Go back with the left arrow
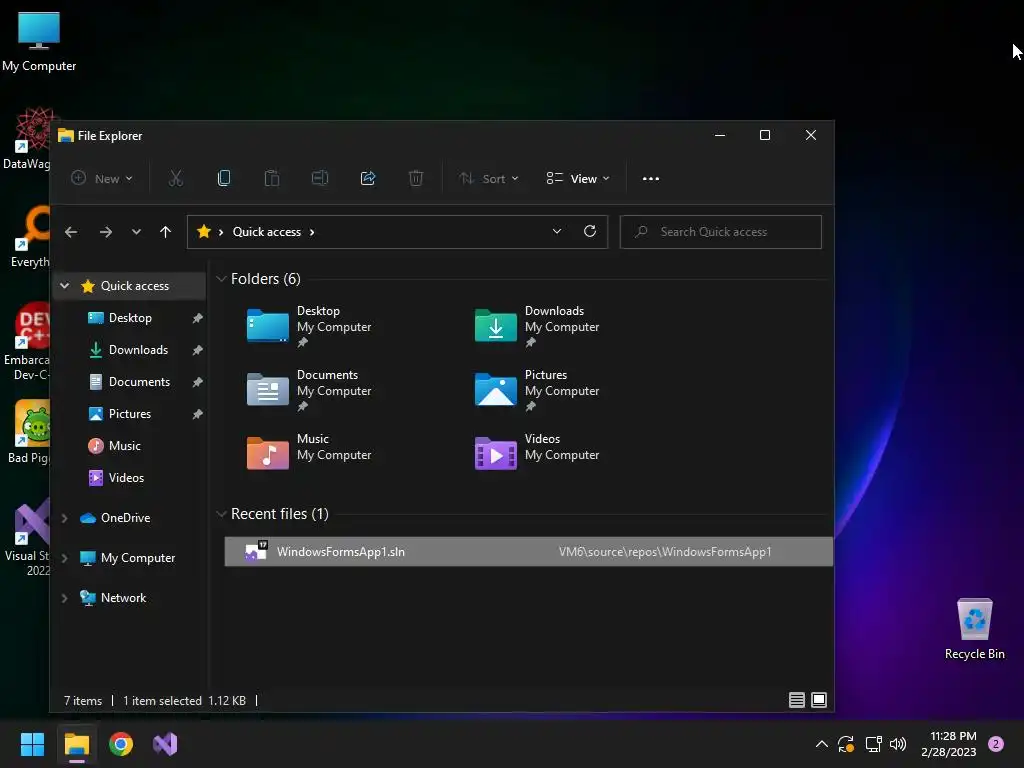This screenshot has height=768, width=1024. pyautogui.click(x=71, y=232)
